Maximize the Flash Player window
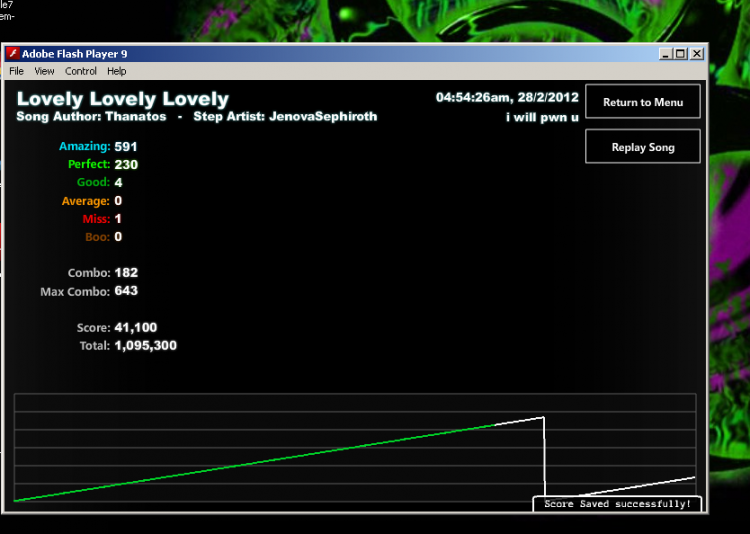The height and width of the screenshot is (534, 750). [x=680, y=54]
